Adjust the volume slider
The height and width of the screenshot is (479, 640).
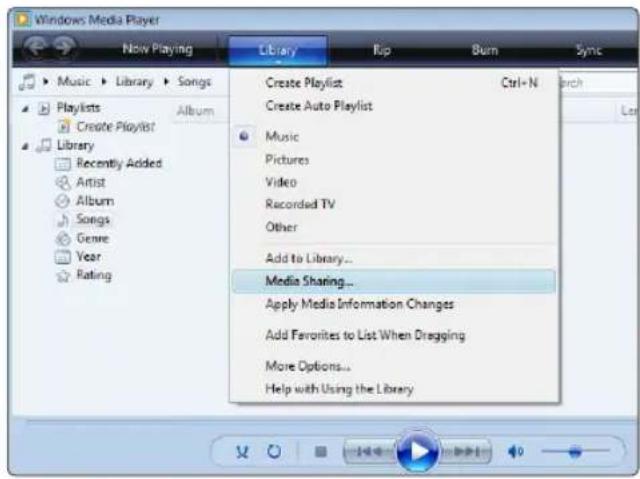click(575, 451)
